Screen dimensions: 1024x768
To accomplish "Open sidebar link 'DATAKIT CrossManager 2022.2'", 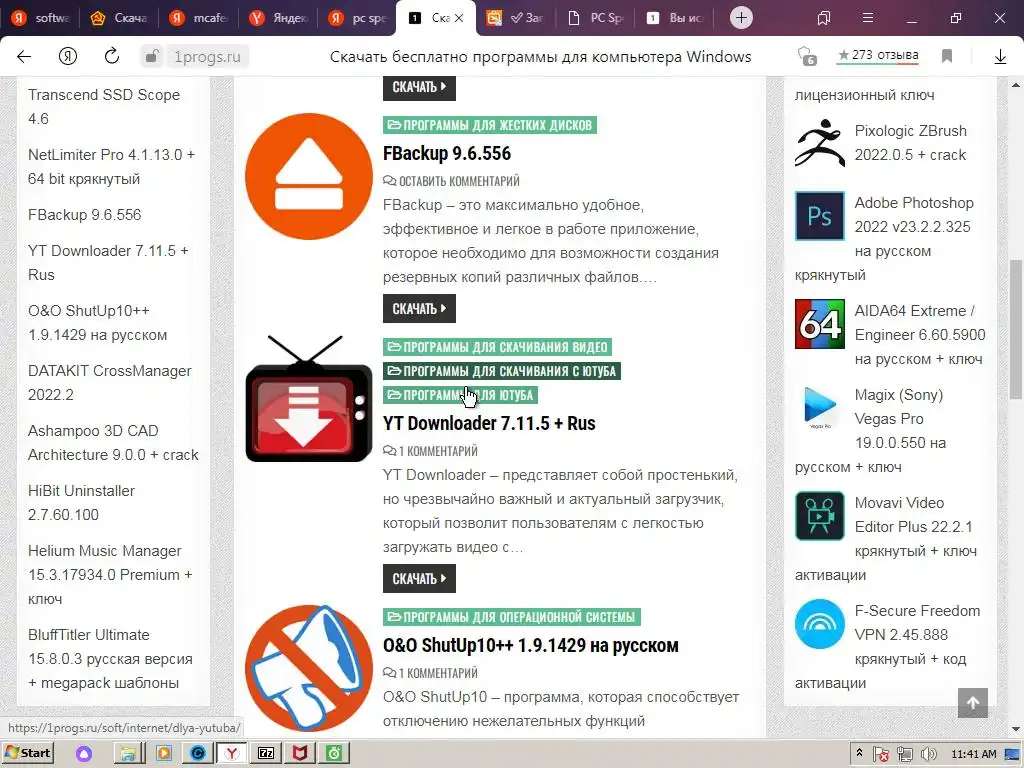I will 110,383.
